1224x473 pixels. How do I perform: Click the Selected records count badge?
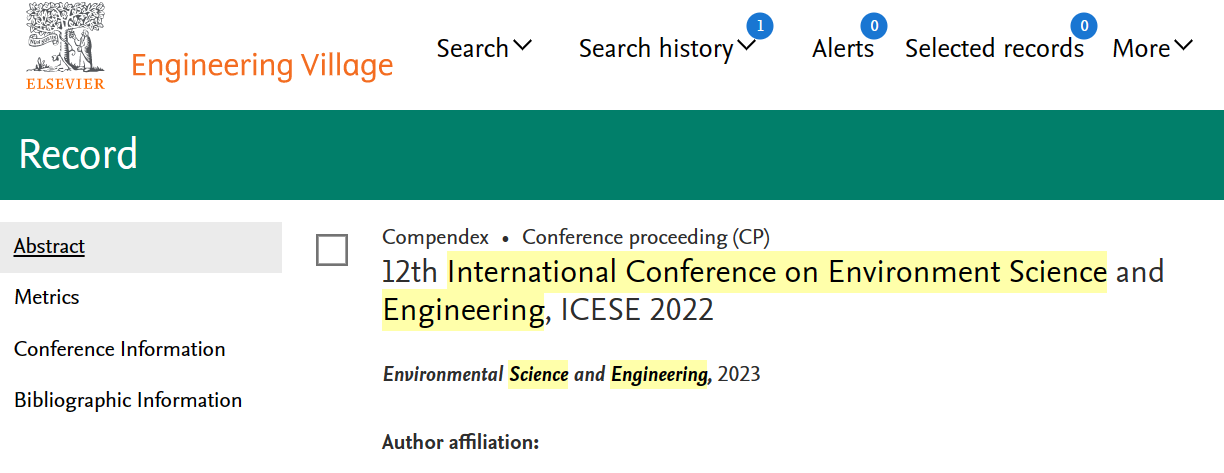[x=1083, y=26]
